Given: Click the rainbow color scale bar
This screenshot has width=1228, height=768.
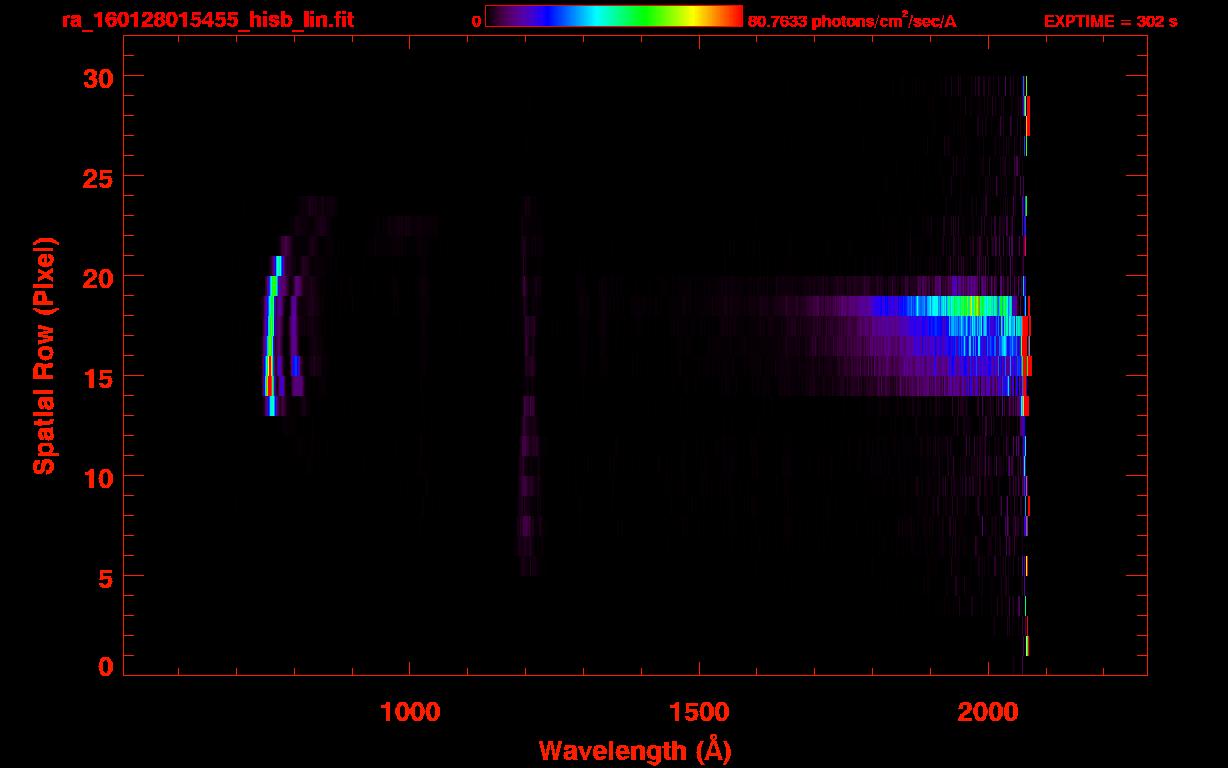Looking at the screenshot, I should [x=614, y=16].
